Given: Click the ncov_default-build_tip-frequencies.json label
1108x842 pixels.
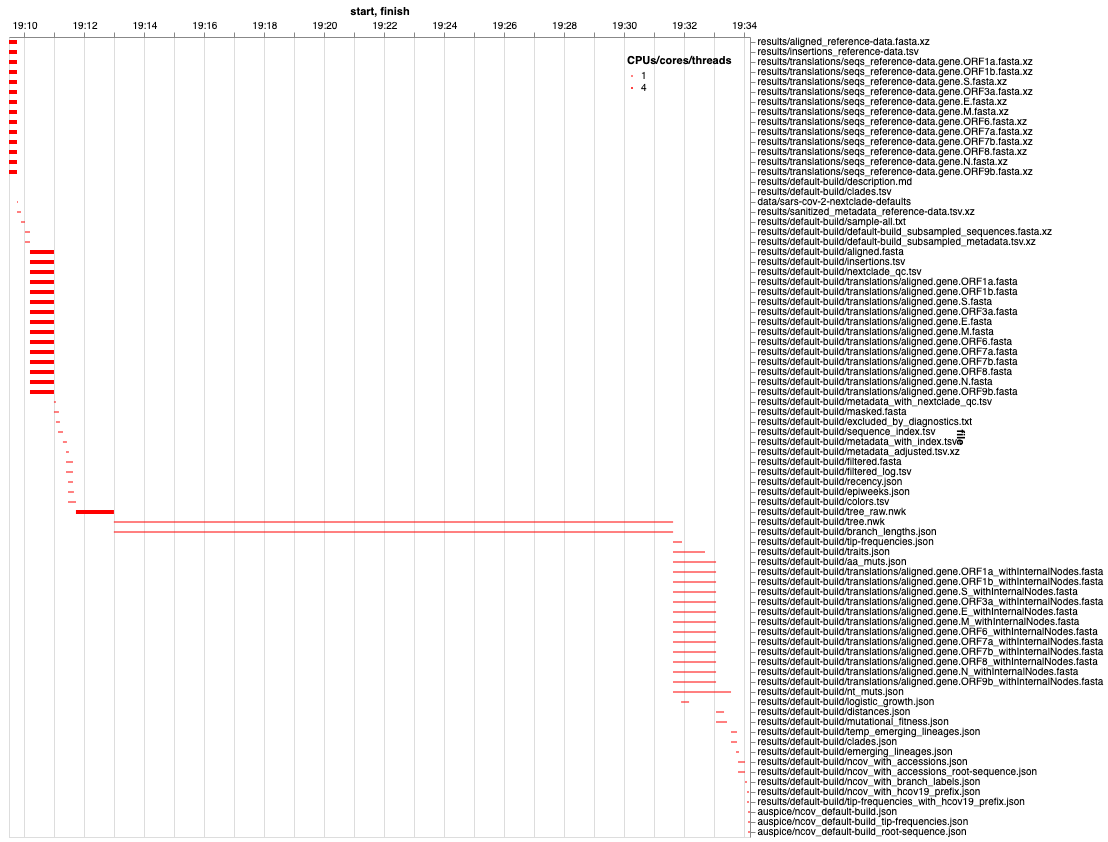Looking at the screenshot, I should click(862, 822).
